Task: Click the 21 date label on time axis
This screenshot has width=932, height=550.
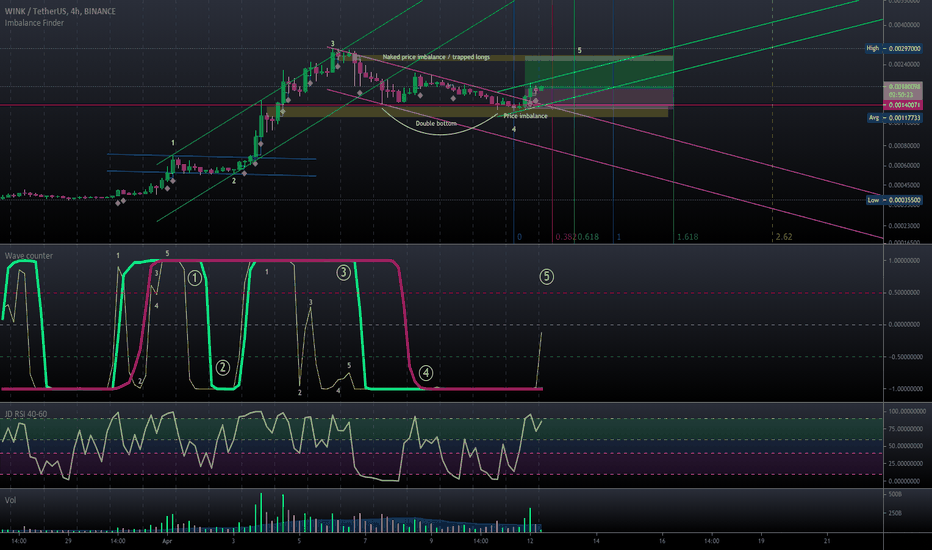Action: 827,541
